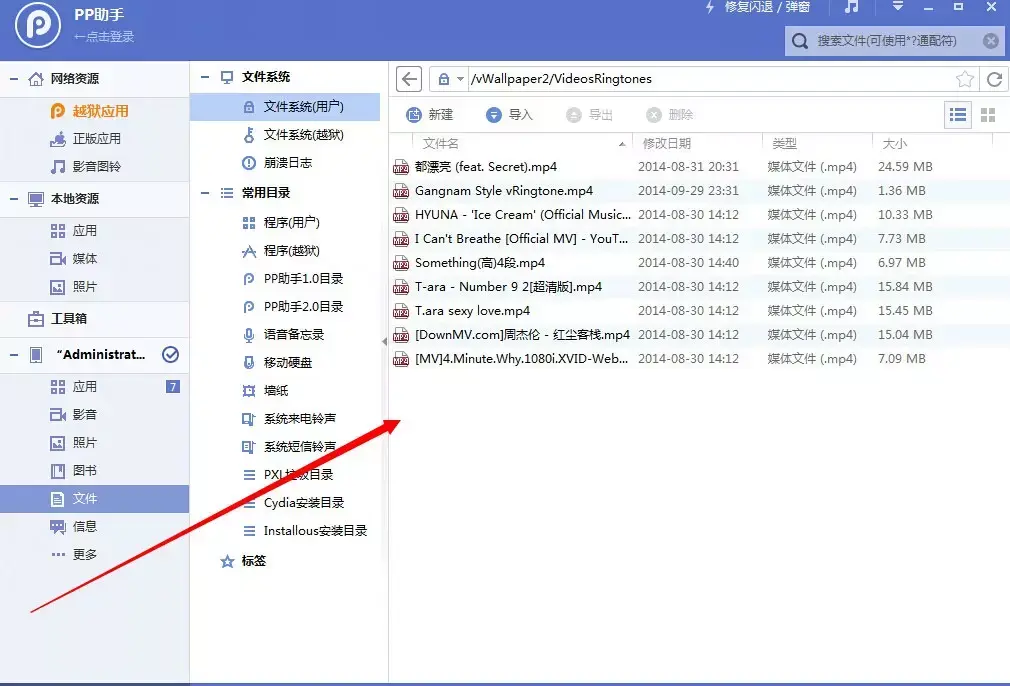Collapse the 常用目录 tree group
The height and width of the screenshot is (686, 1010).
[205, 193]
